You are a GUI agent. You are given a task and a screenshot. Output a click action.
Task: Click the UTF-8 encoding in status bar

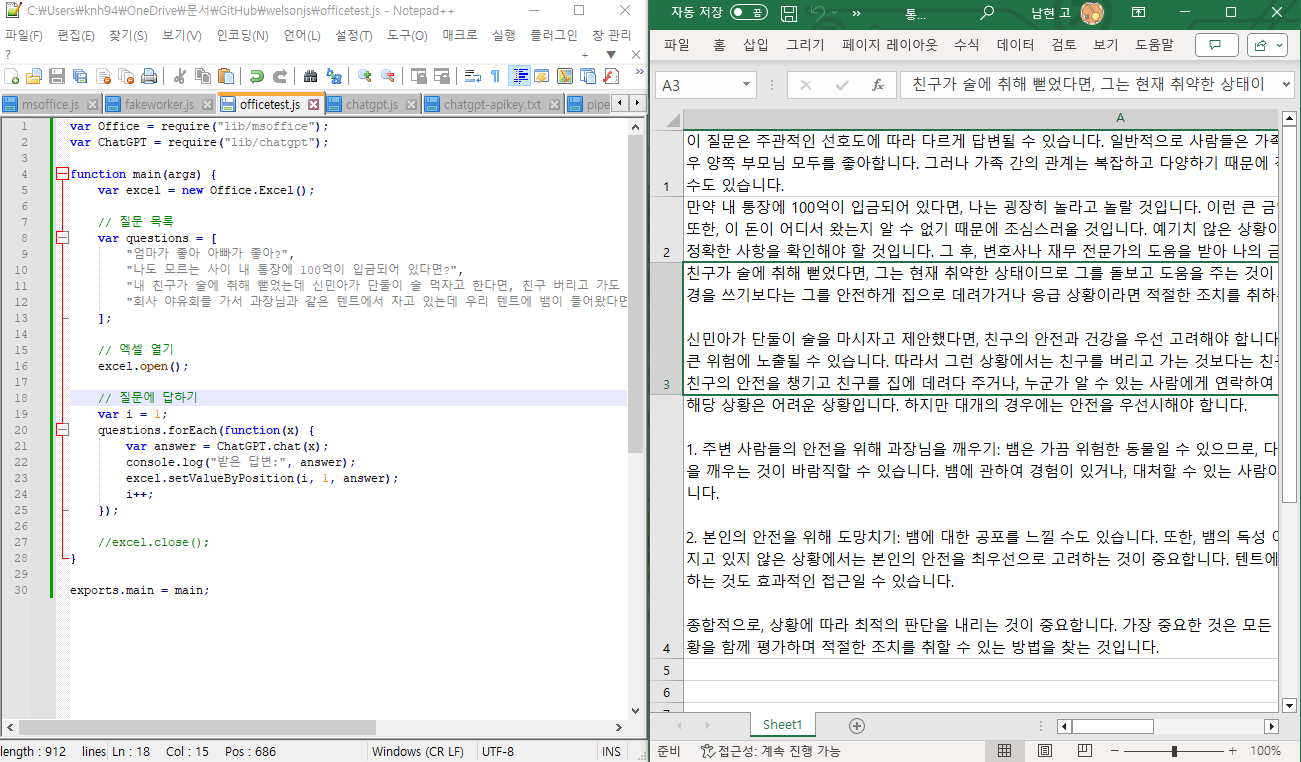click(498, 752)
